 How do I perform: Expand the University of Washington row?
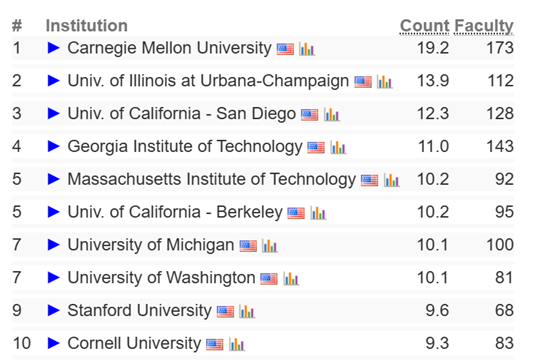tap(53, 278)
